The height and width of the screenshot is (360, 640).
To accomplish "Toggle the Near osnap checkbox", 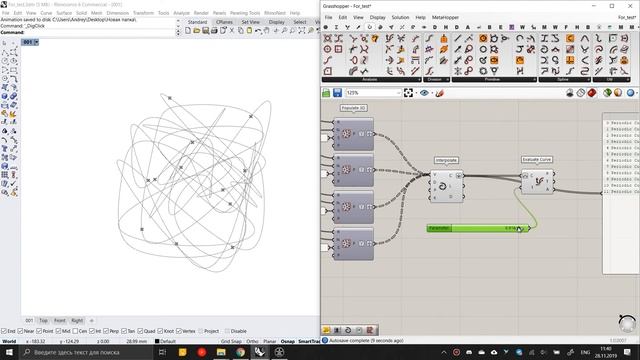I will coord(20,331).
